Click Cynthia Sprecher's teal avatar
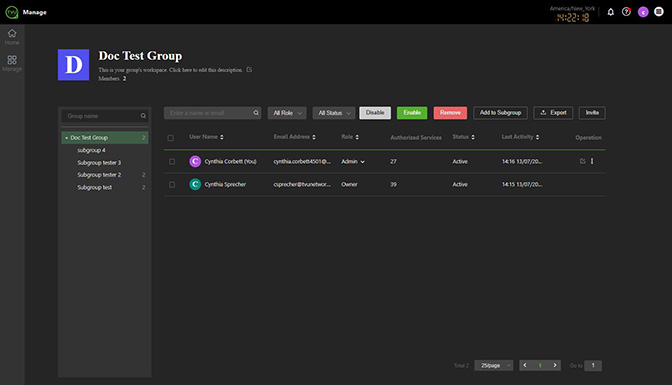Image resolution: width=672 pixels, height=385 pixels. pyautogui.click(x=195, y=184)
